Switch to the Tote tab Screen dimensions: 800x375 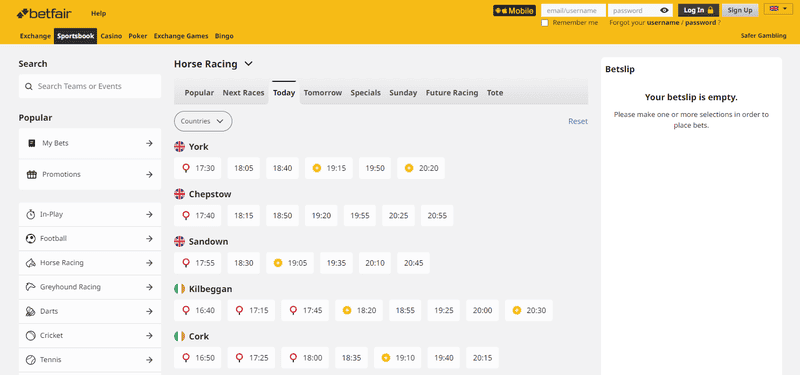coord(495,93)
